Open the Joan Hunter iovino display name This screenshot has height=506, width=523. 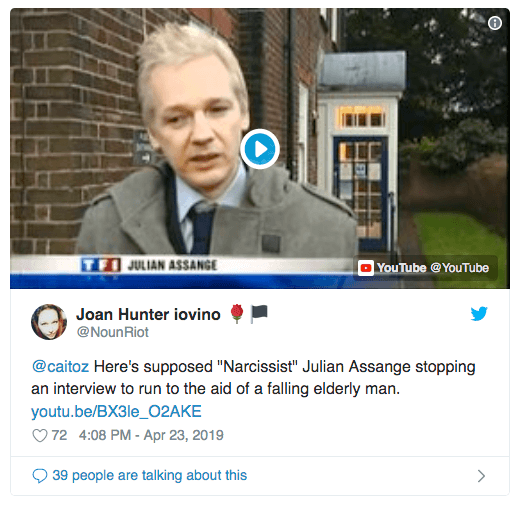pyautogui.click(x=148, y=314)
